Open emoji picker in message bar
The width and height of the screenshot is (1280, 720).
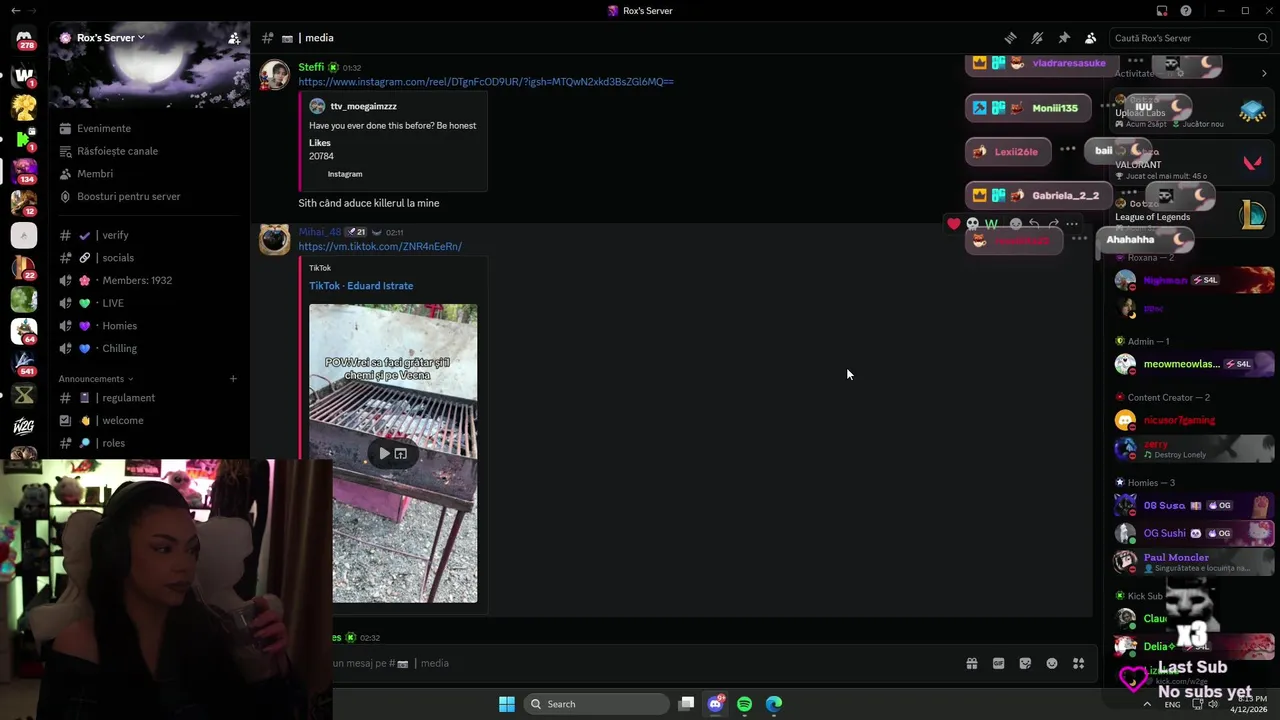[1052, 663]
